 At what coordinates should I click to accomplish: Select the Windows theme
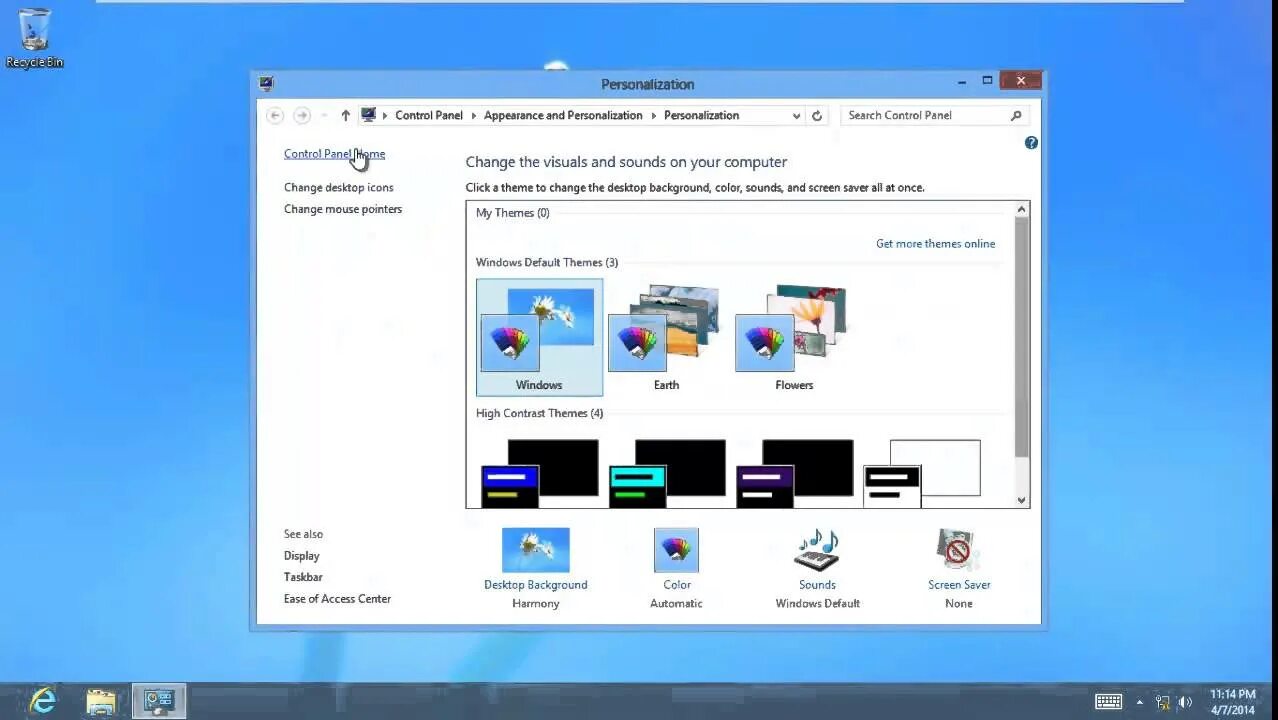tap(539, 338)
